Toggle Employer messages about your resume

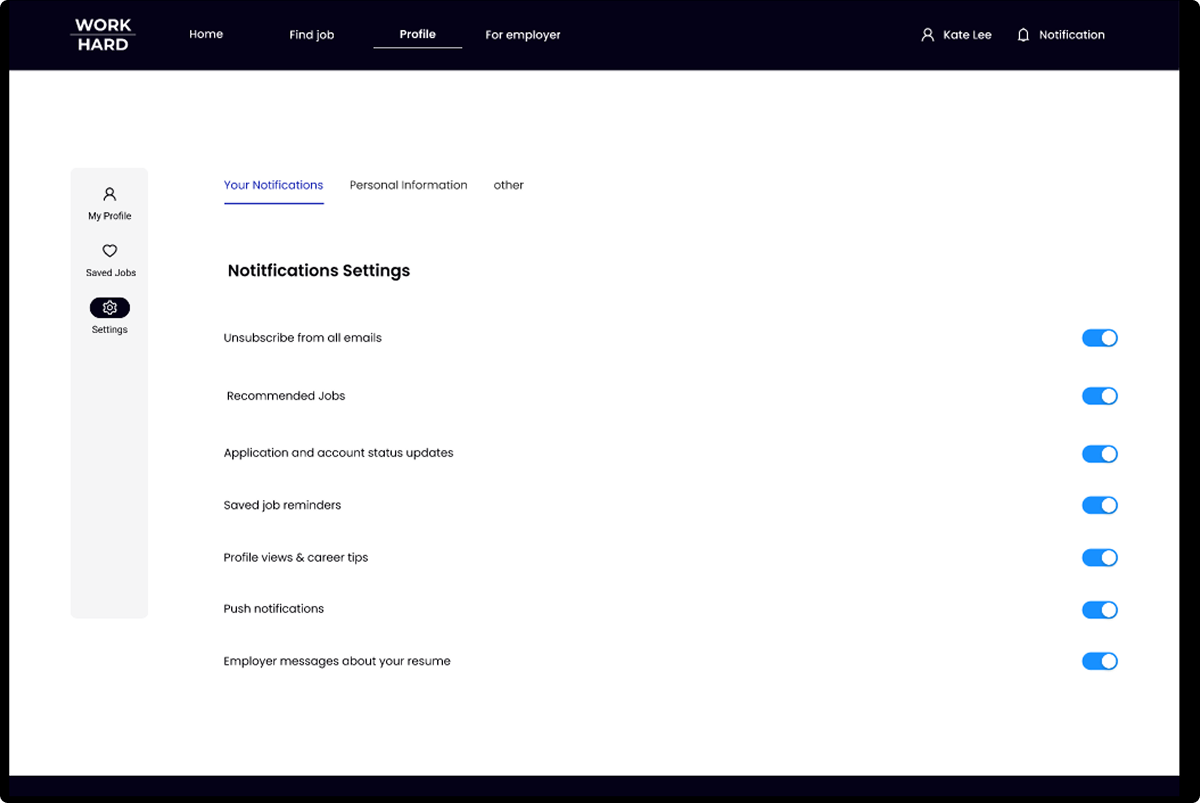pos(1099,661)
